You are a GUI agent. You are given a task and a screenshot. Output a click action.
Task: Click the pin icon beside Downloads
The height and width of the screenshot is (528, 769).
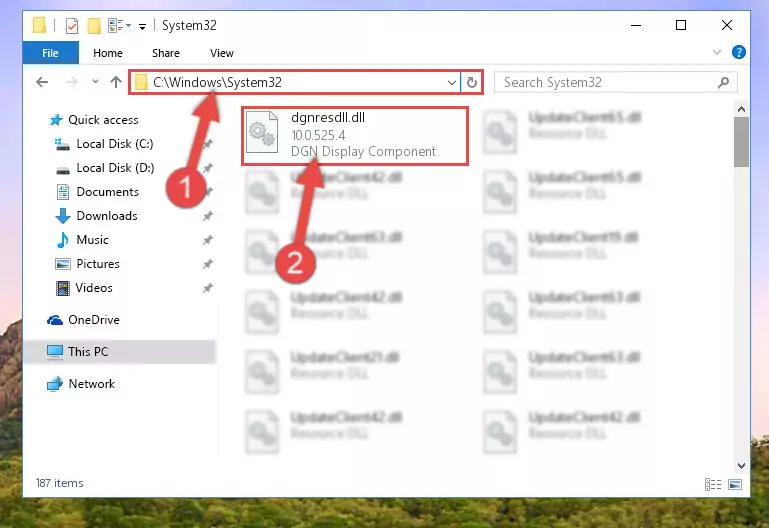click(x=208, y=216)
